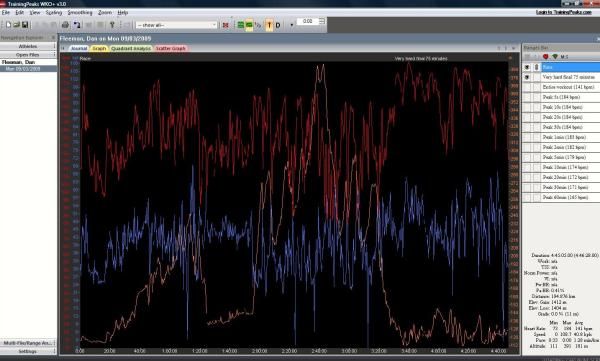
Task: Toggle visibility checkbox for Peak 20min range
Action: (527, 177)
